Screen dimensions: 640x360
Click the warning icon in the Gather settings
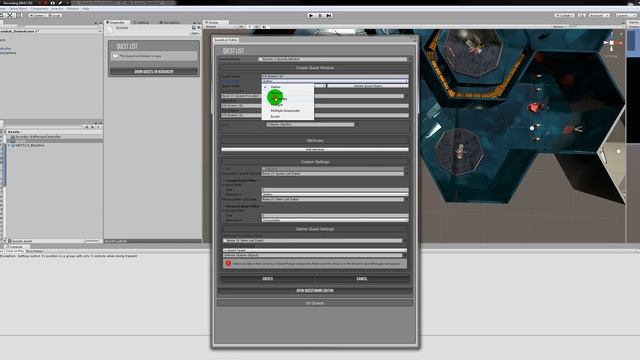tap(228, 264)
